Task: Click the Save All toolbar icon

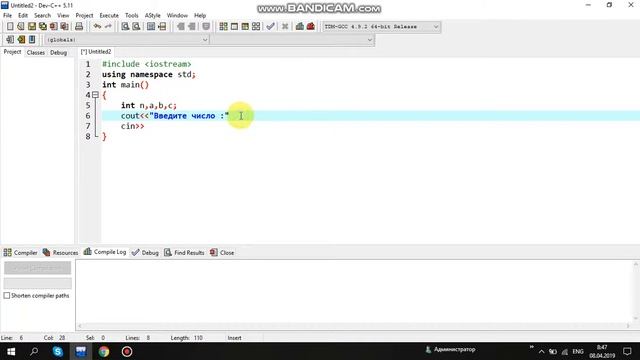Action: coord(42,27)
